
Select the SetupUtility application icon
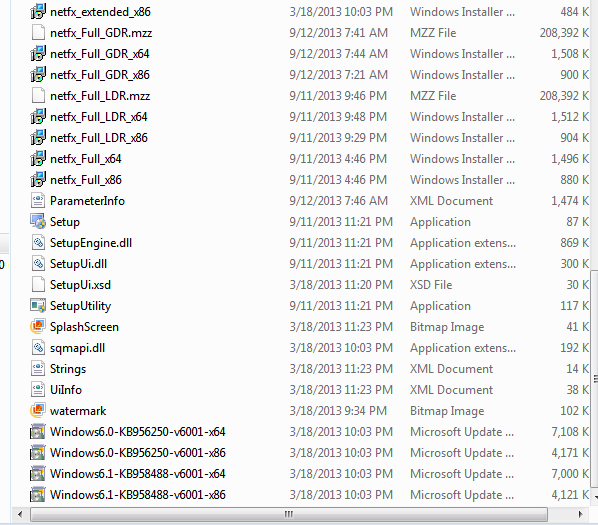pos(38,305)
